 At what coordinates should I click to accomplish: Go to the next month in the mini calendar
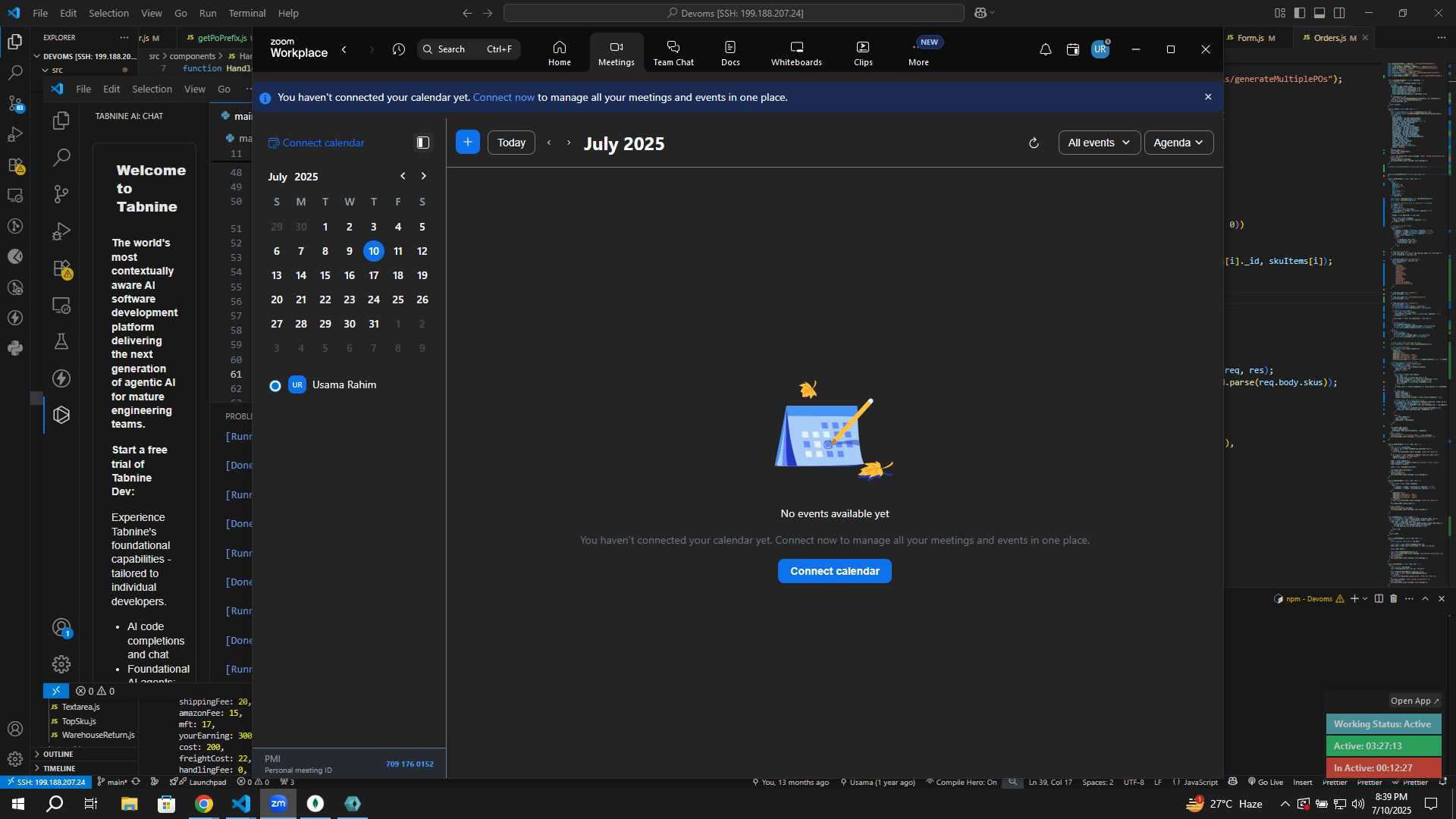(424, 176)
